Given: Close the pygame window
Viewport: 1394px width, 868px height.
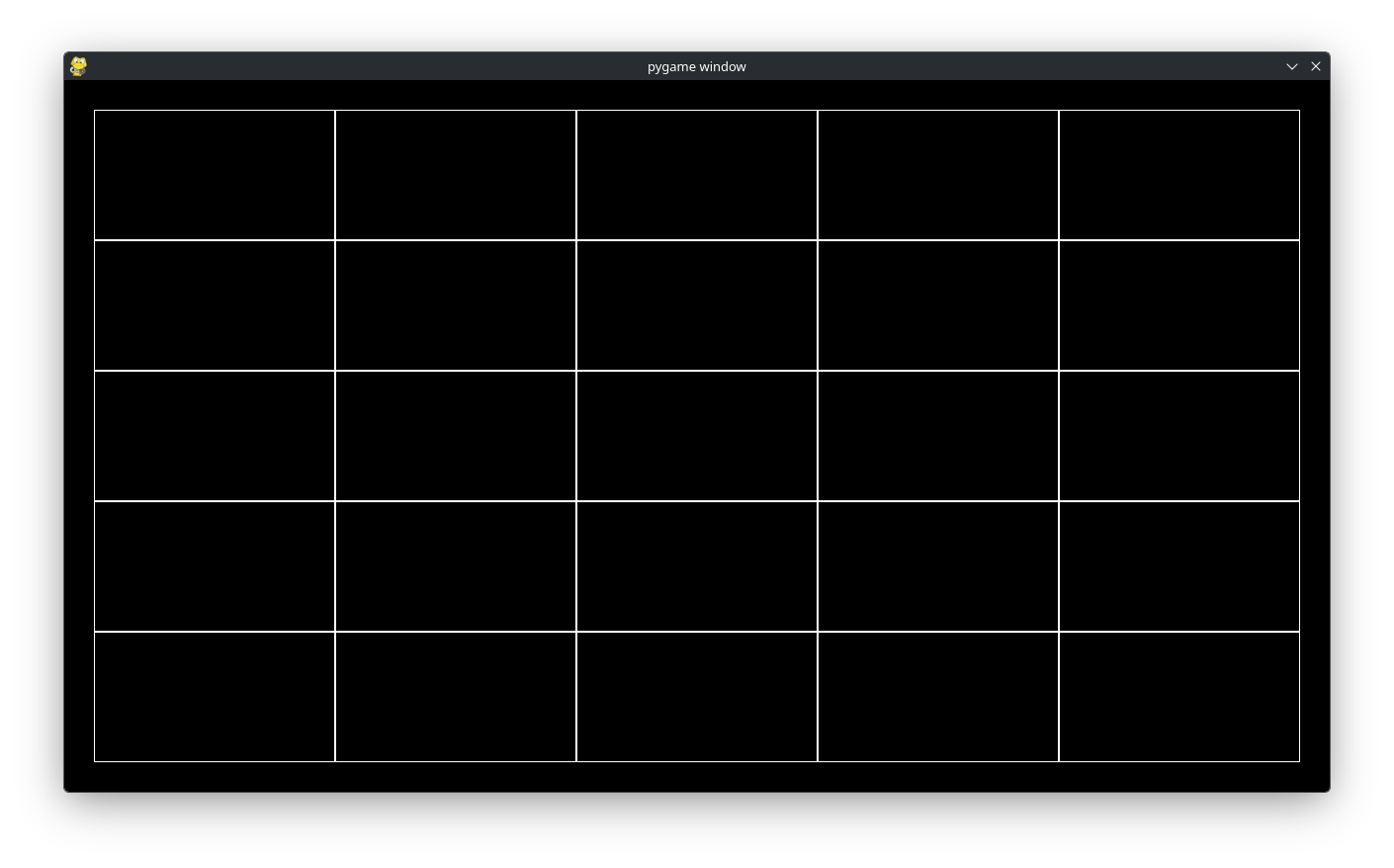Looking at the screenshot, I should coord(1316,66).
